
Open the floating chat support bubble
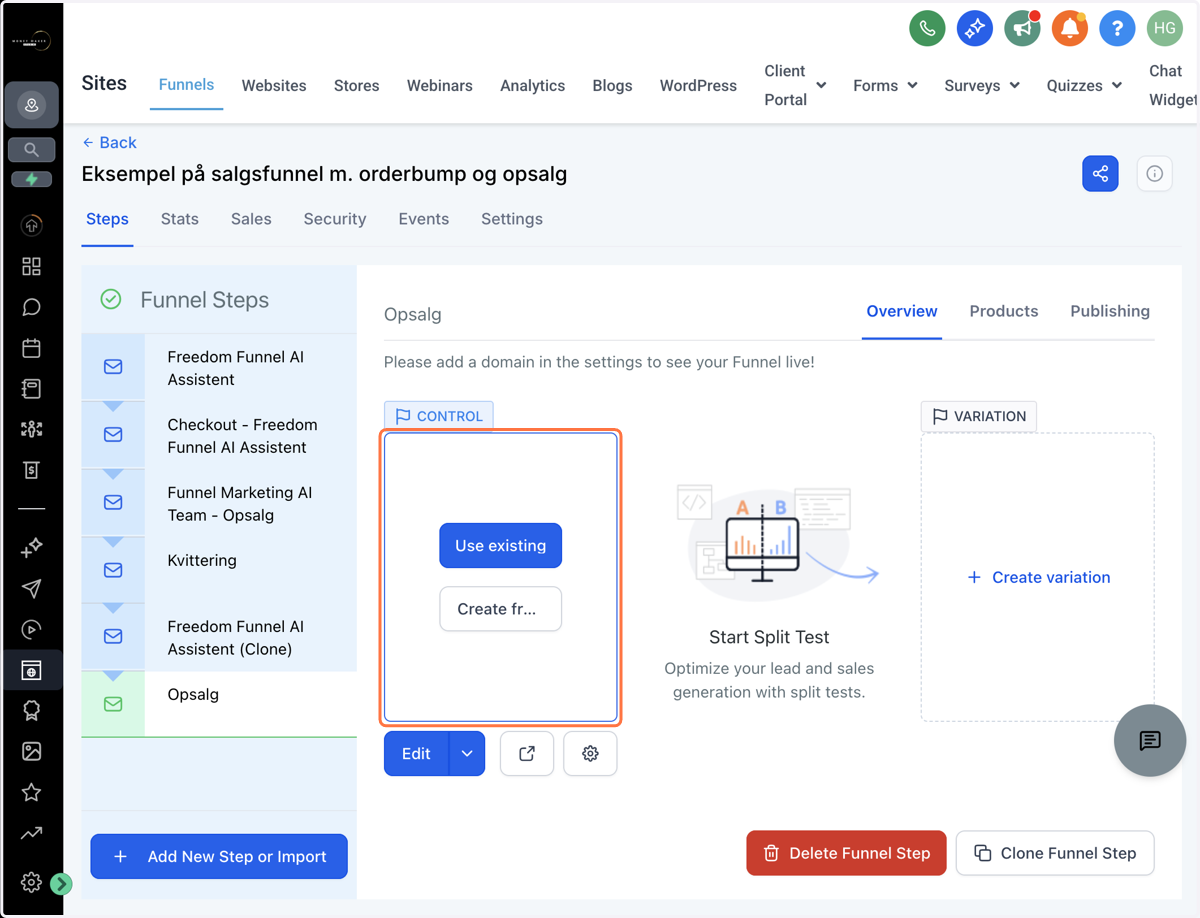click(1150, 740)
